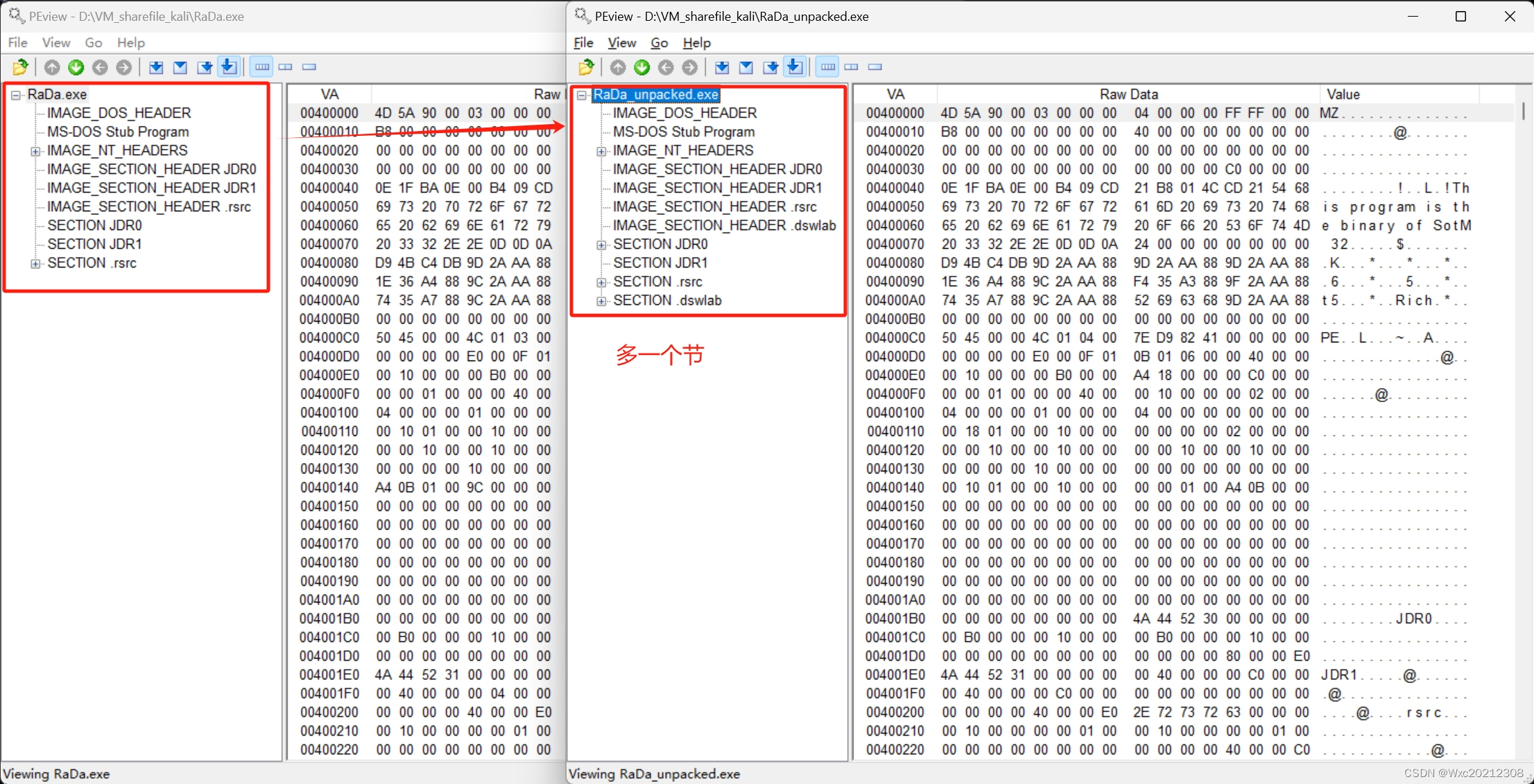Choose single-cell dword view icon in RaDa_unpacked.exe window
Screen dimensions: 1534x784
click(x=875, y=67)
